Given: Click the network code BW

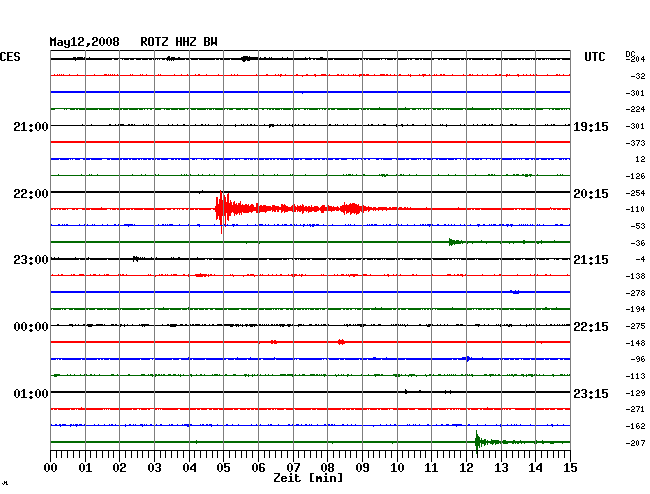Looking at the screenshot, I should click(210, 42).
